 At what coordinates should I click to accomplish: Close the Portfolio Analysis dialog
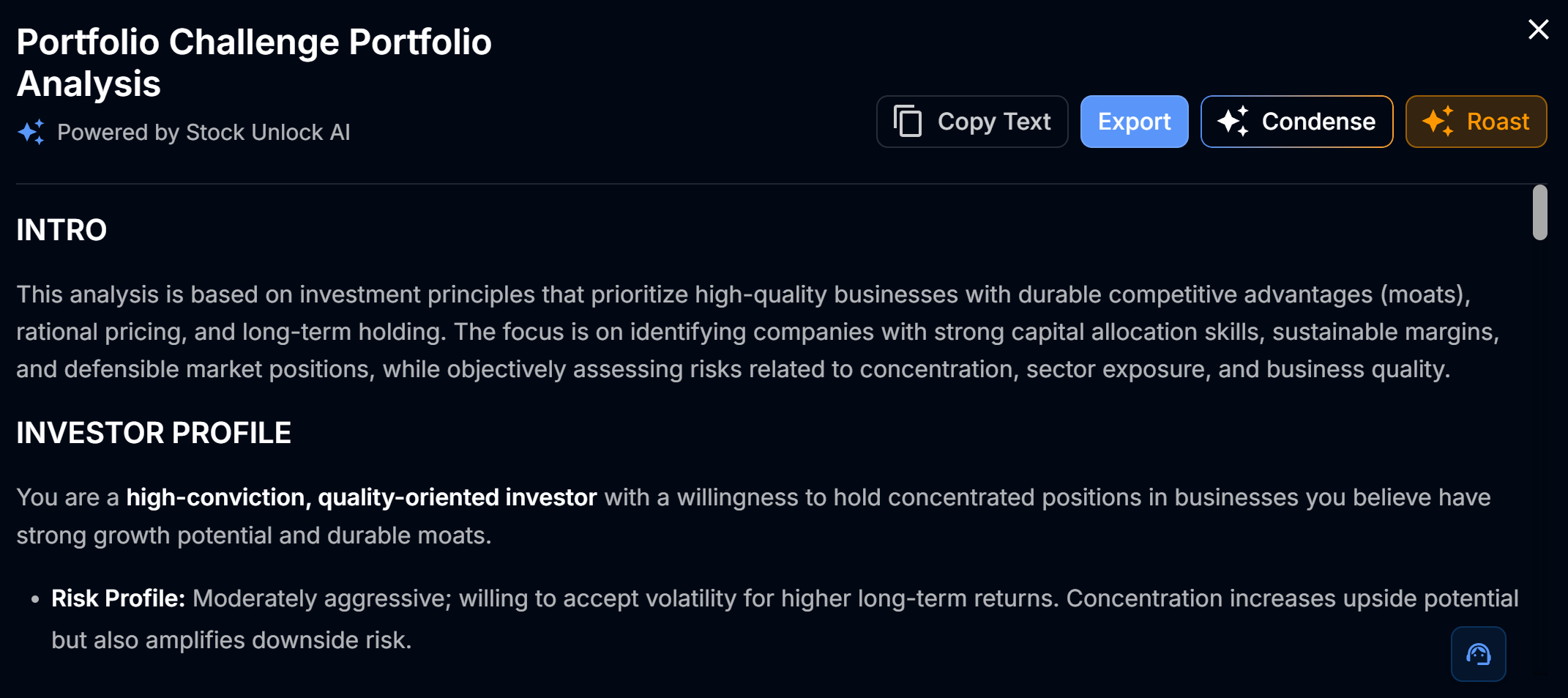[1538, 29]
